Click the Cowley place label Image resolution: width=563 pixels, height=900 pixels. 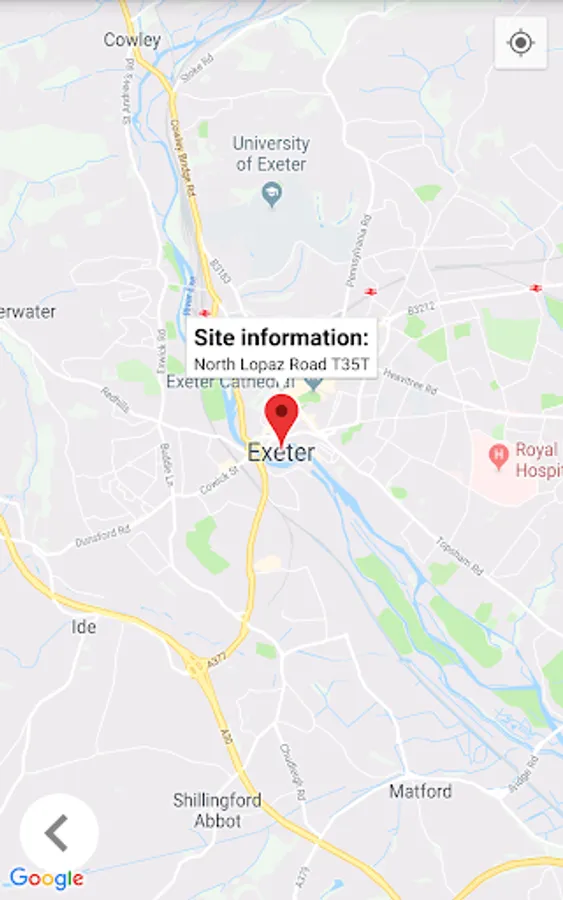[x=132, y=40]
